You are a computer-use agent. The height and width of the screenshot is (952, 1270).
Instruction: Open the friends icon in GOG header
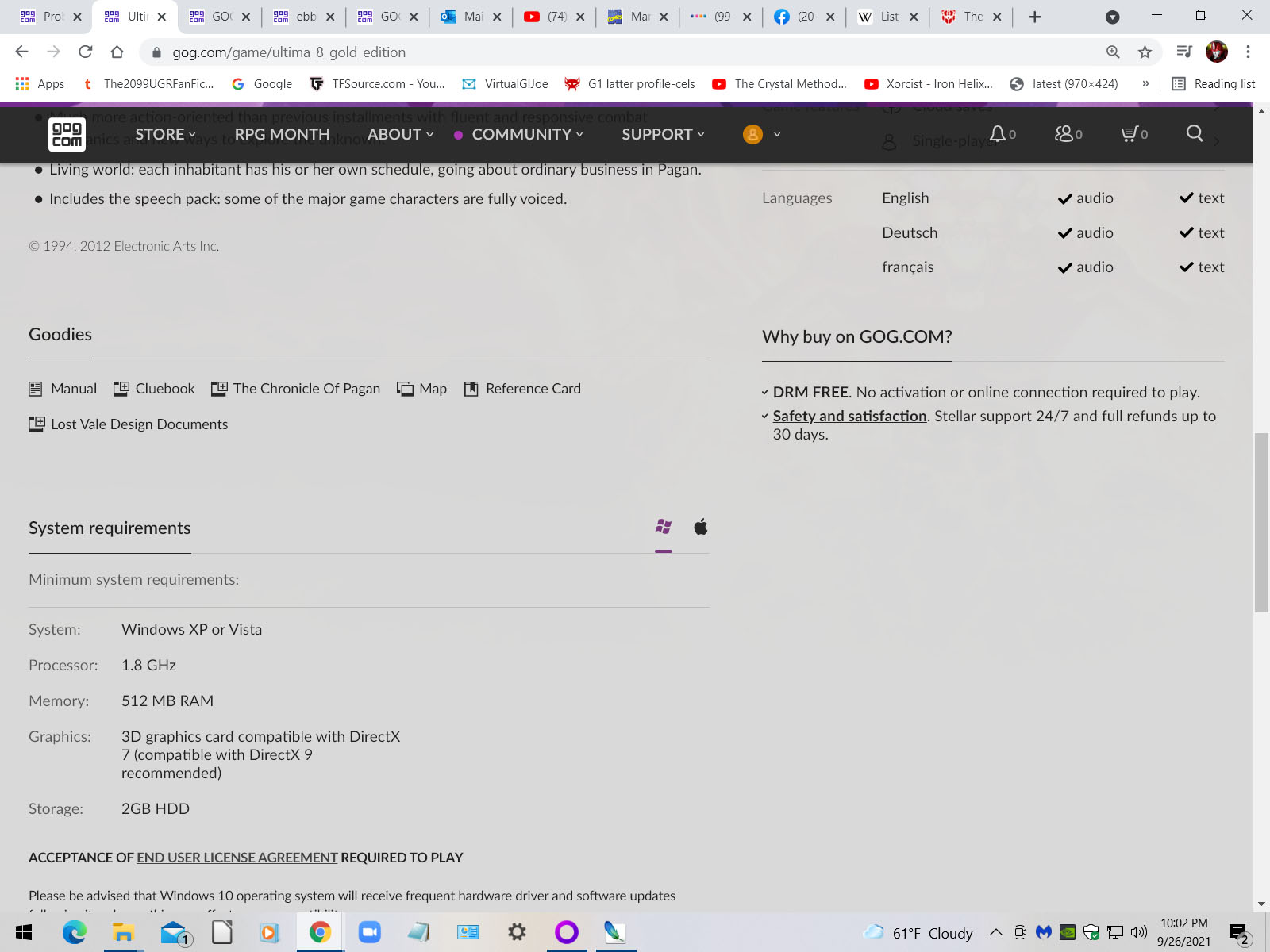point(1064,133)
